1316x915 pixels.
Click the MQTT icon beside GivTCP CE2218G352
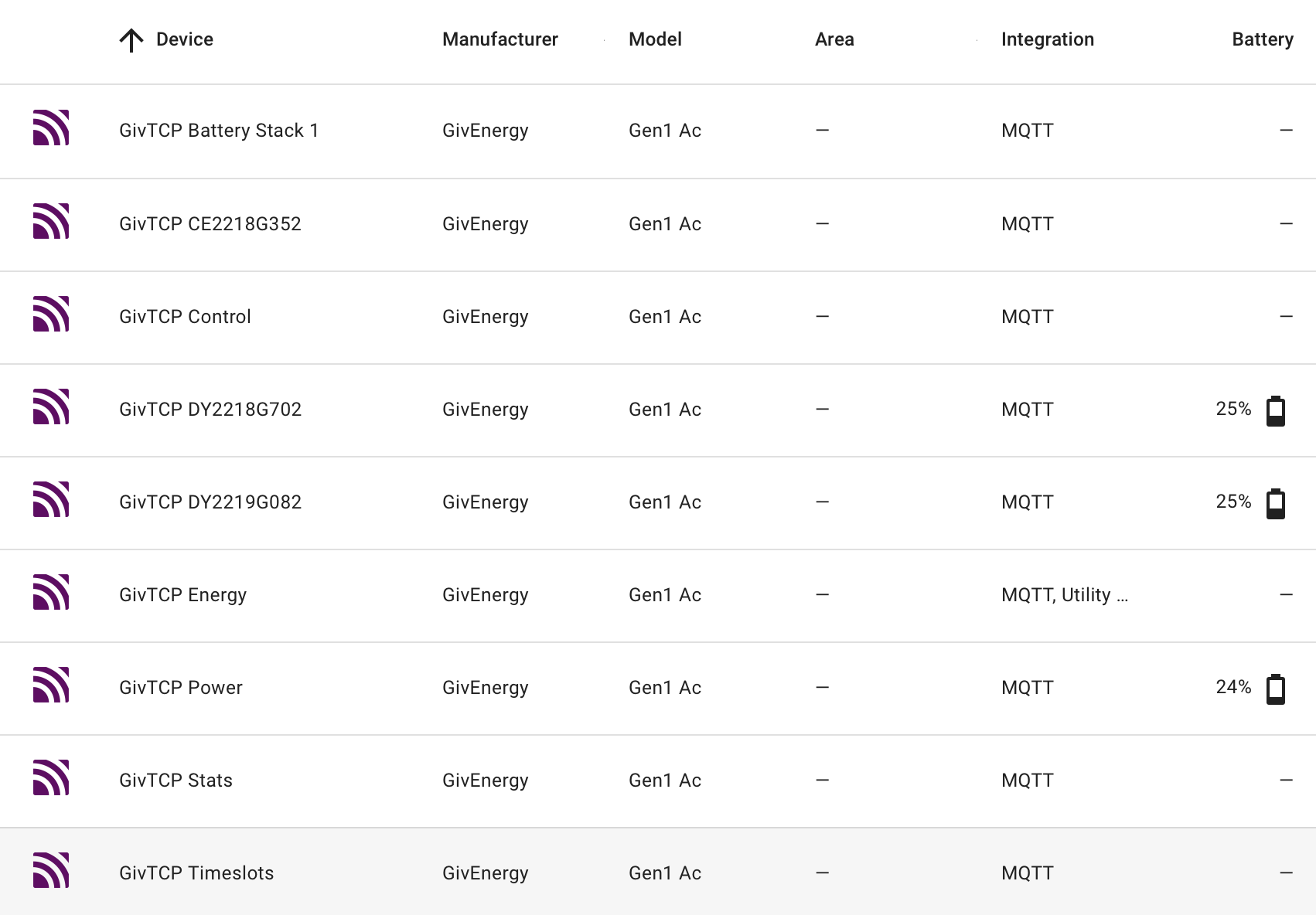click(x=51, y=221)
